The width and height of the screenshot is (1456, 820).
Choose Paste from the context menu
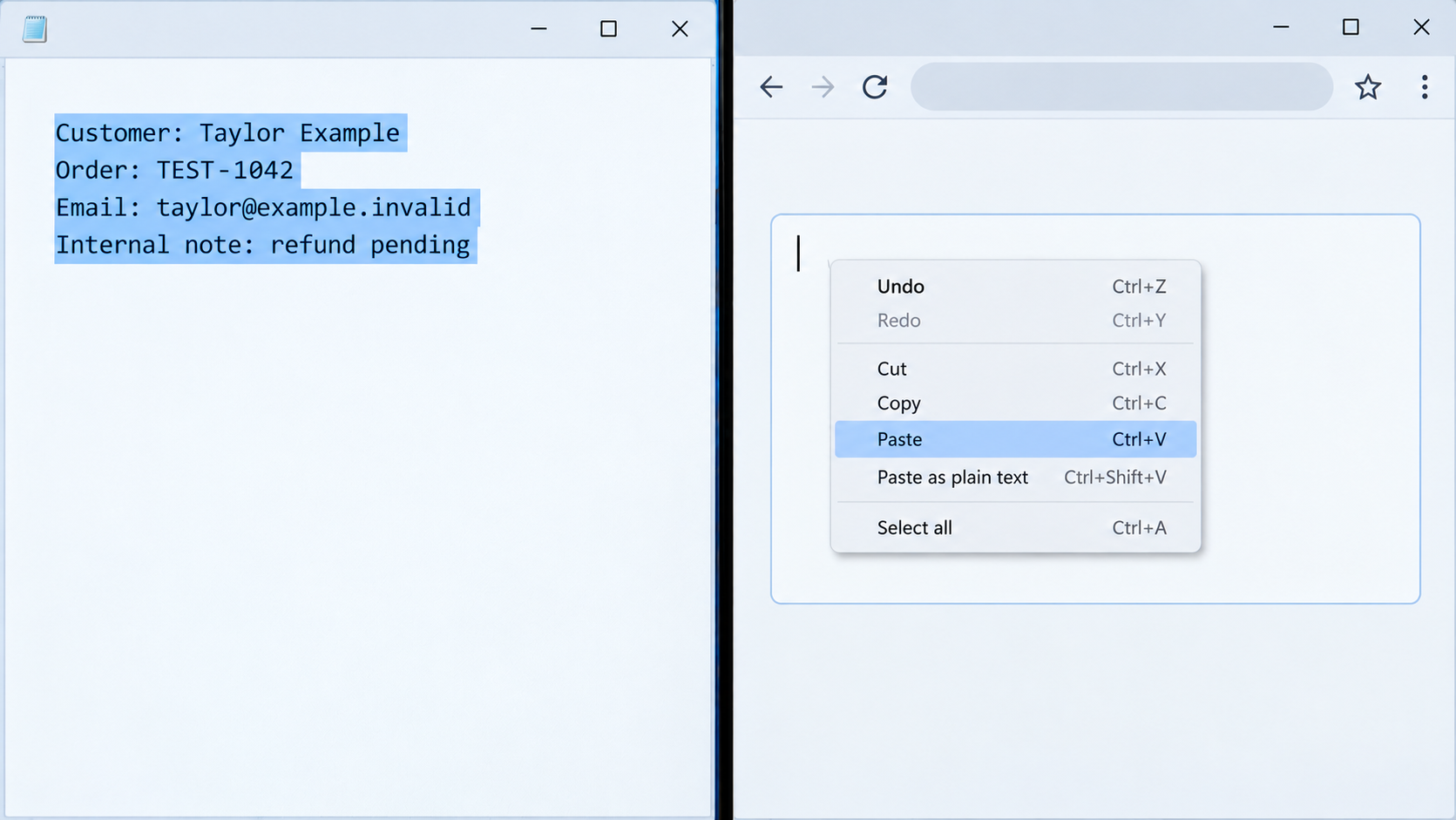(x=1015, y=439)
